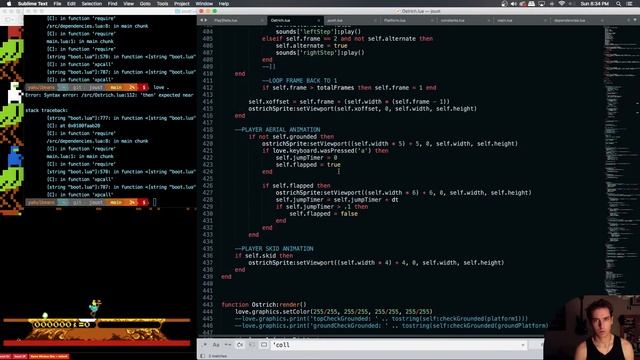Viewport: 640px width, 360px height.
Task: Open Spotlight search
Action: (x=618, y=4)
